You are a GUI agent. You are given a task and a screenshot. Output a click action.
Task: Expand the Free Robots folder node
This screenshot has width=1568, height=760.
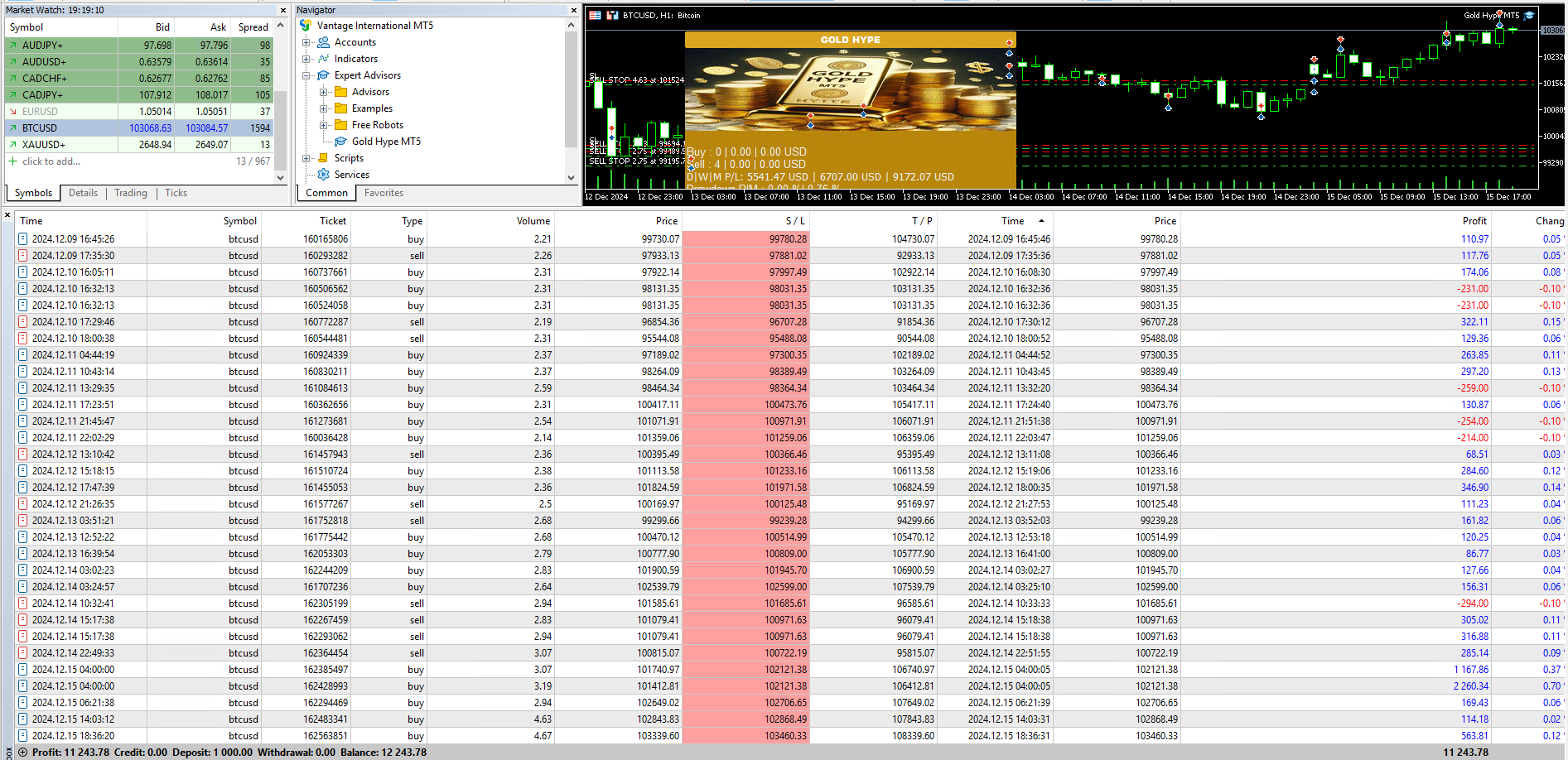(323, 125)
